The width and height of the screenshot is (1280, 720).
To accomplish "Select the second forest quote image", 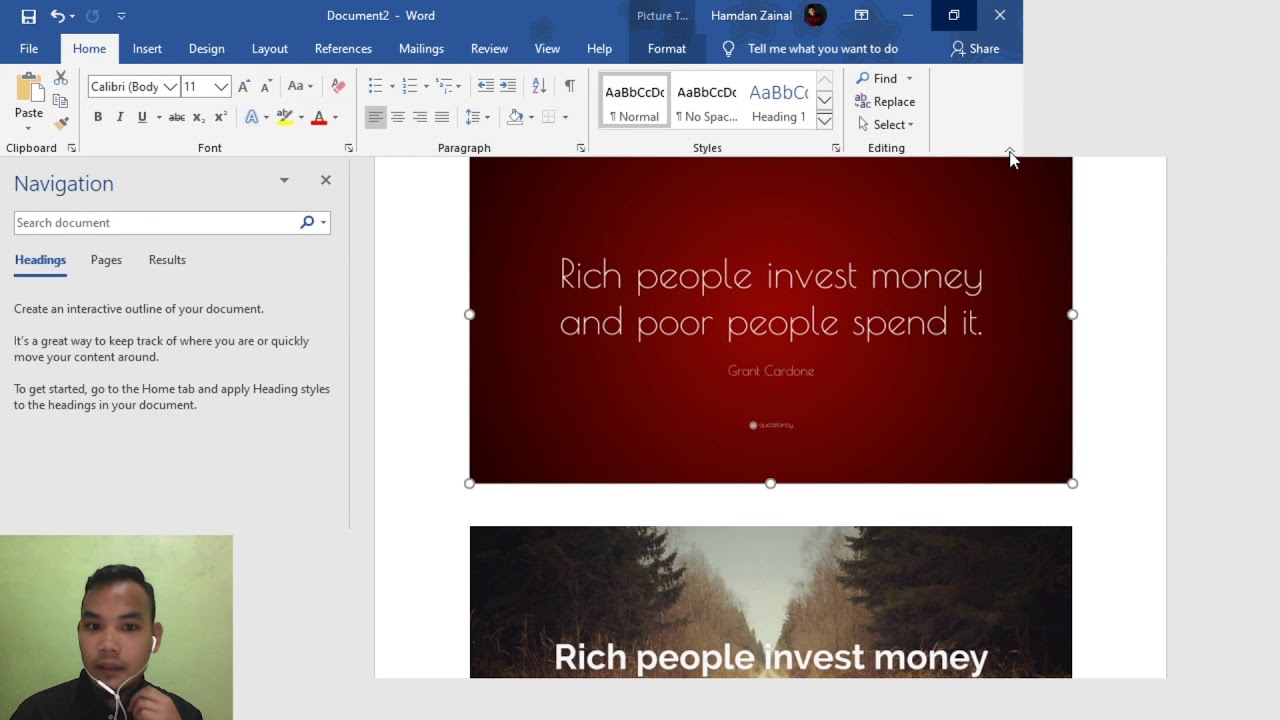I will point(770,602).
